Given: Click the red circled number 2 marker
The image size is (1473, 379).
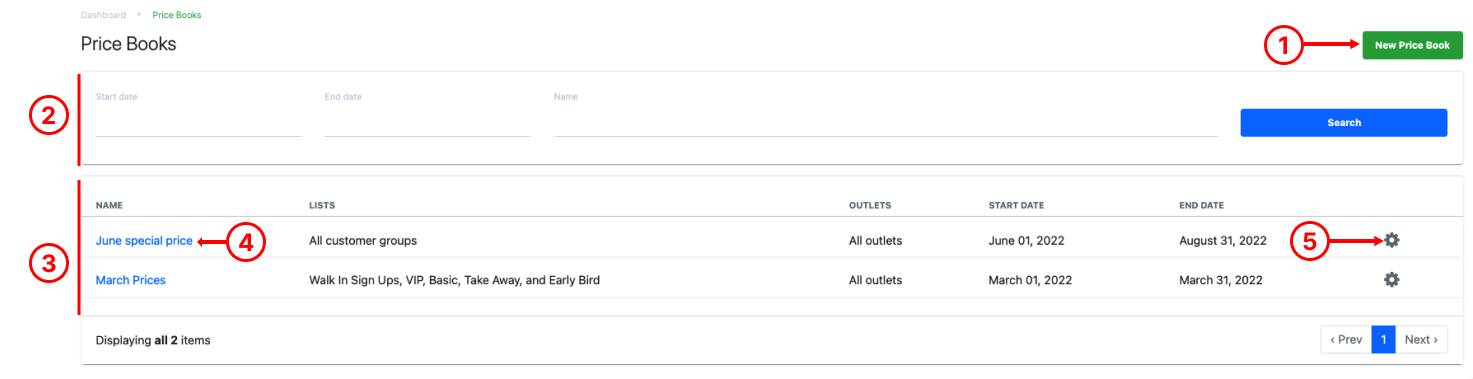Looking at the screenshot, I should [x=48, y=118].
